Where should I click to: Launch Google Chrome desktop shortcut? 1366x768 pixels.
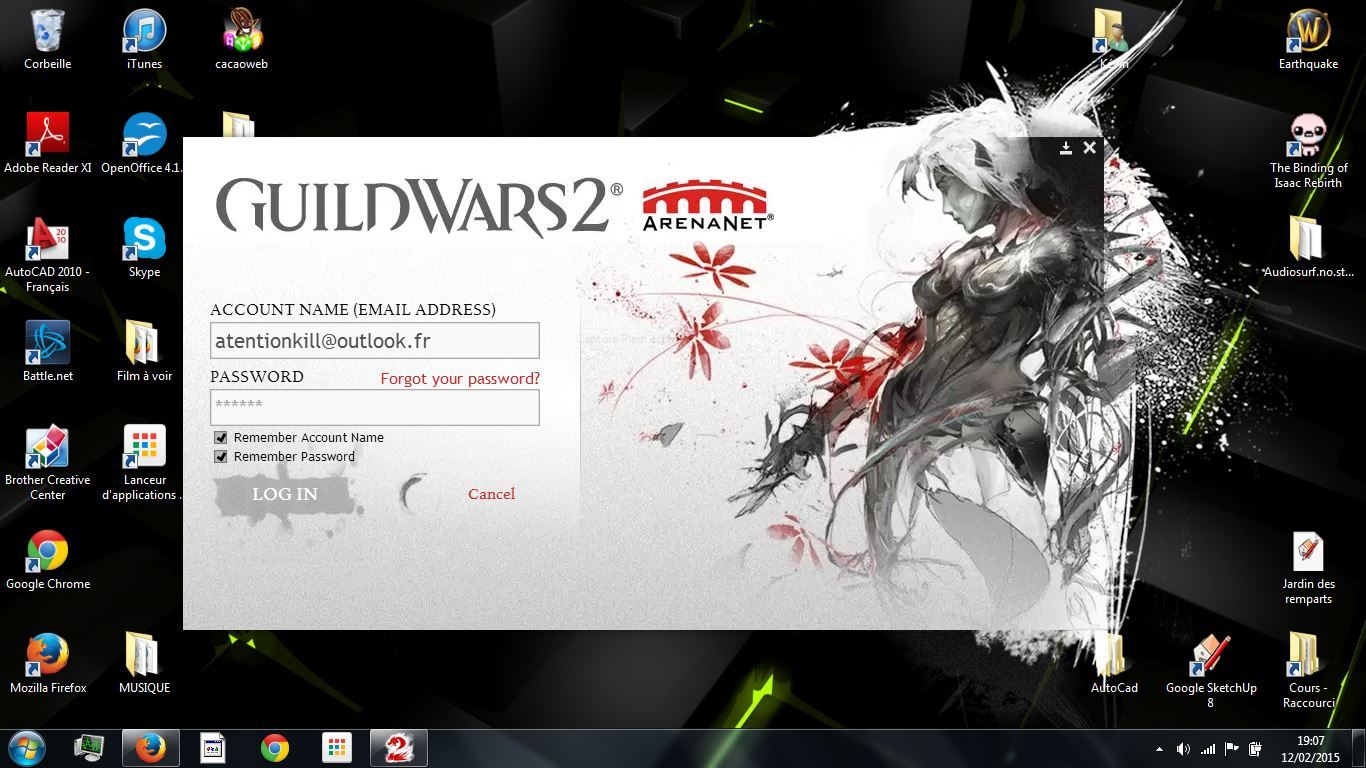click(47, 559)
